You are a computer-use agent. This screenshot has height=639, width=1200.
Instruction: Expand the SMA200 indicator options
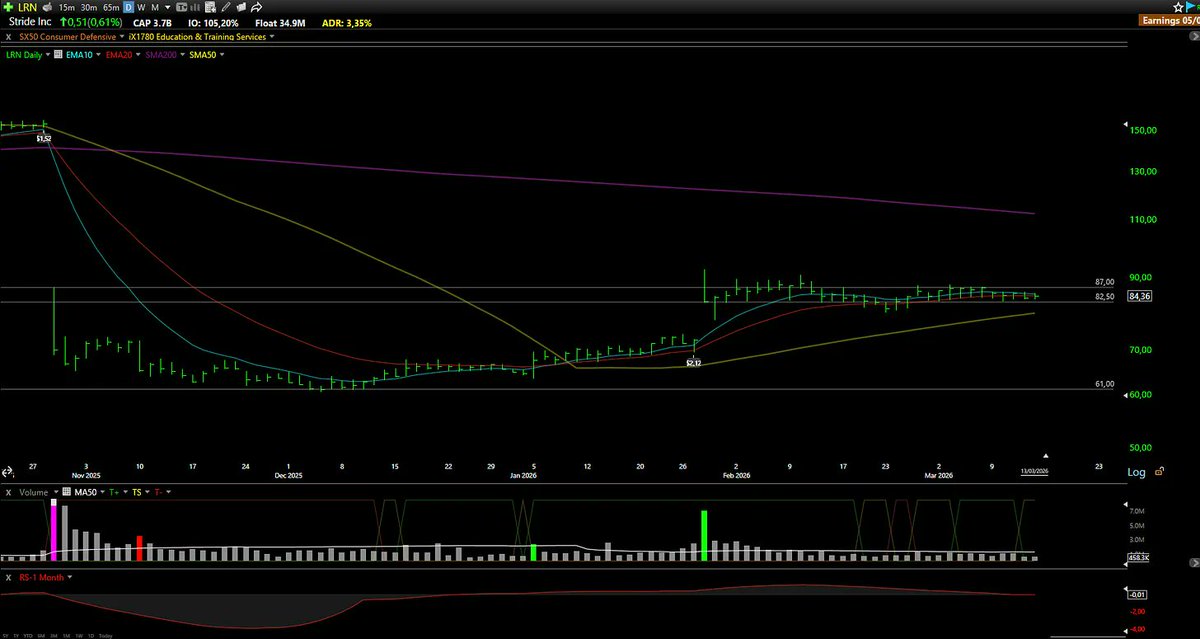coord(160,55)
